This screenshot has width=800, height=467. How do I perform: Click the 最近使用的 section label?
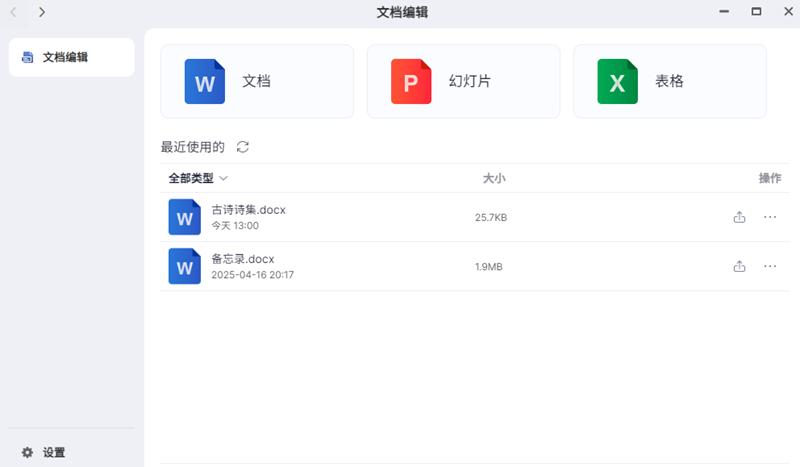click(x=193, y=147)
